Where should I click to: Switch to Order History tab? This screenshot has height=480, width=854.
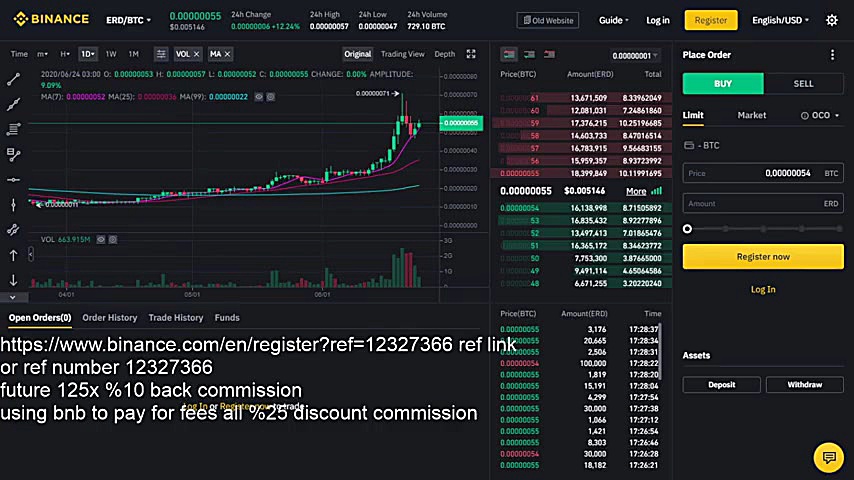coord(109,318)
